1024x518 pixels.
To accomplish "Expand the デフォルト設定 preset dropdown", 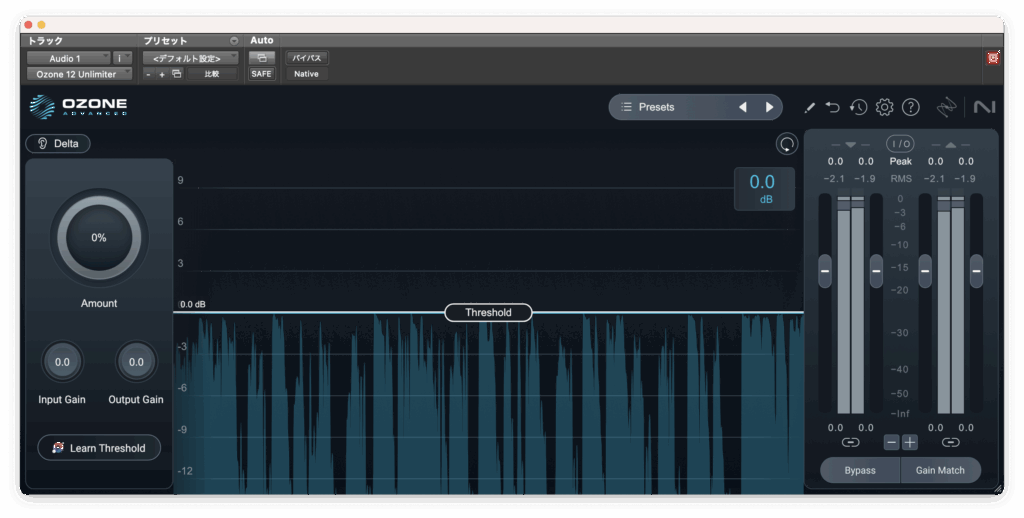I will coord(189,58).
